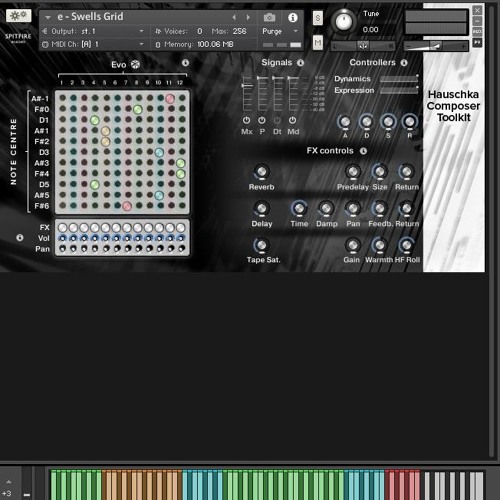The image size is (500, 500).
Task: Click the Reverb knob
Action: (x=262, y=172)
